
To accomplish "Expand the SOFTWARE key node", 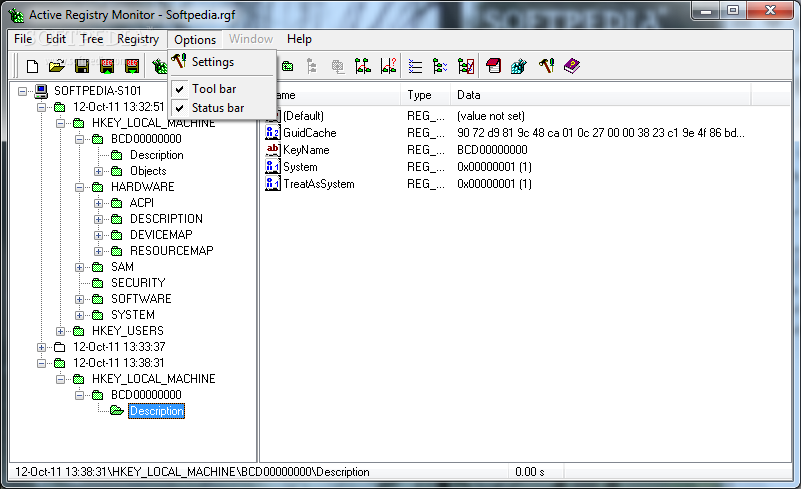I will [80, 299].
